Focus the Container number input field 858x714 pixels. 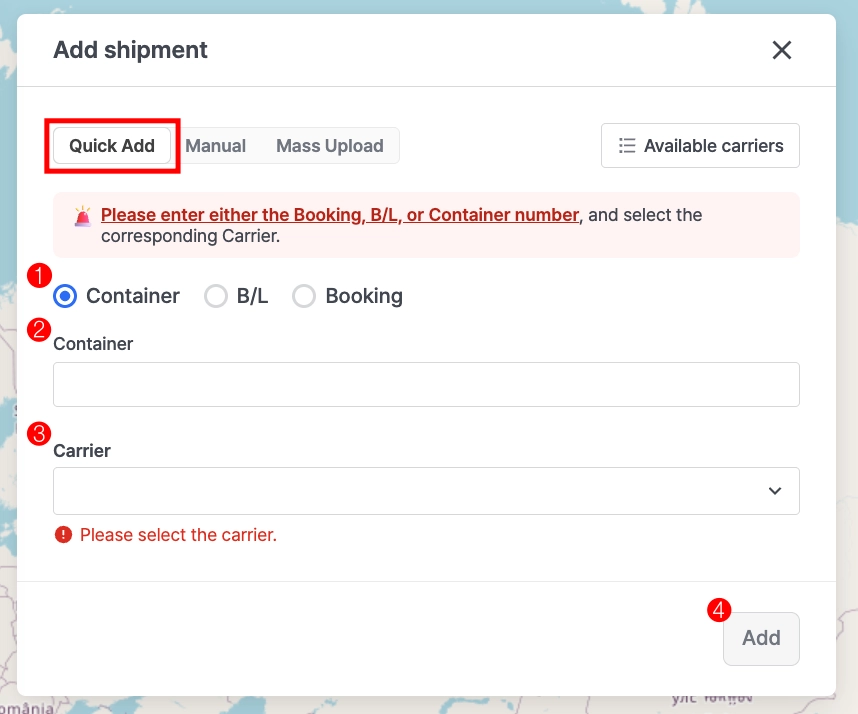pos(426,385)
